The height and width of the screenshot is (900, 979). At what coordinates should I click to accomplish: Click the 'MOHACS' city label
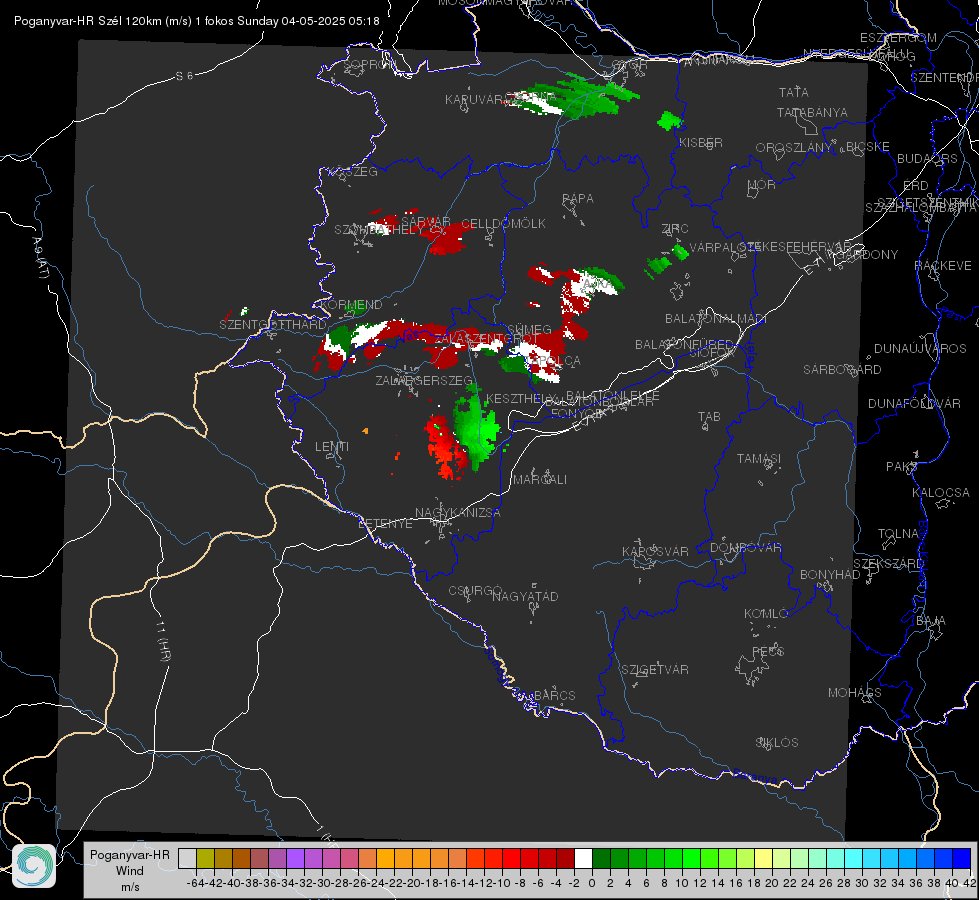click(x=854, y=692)
